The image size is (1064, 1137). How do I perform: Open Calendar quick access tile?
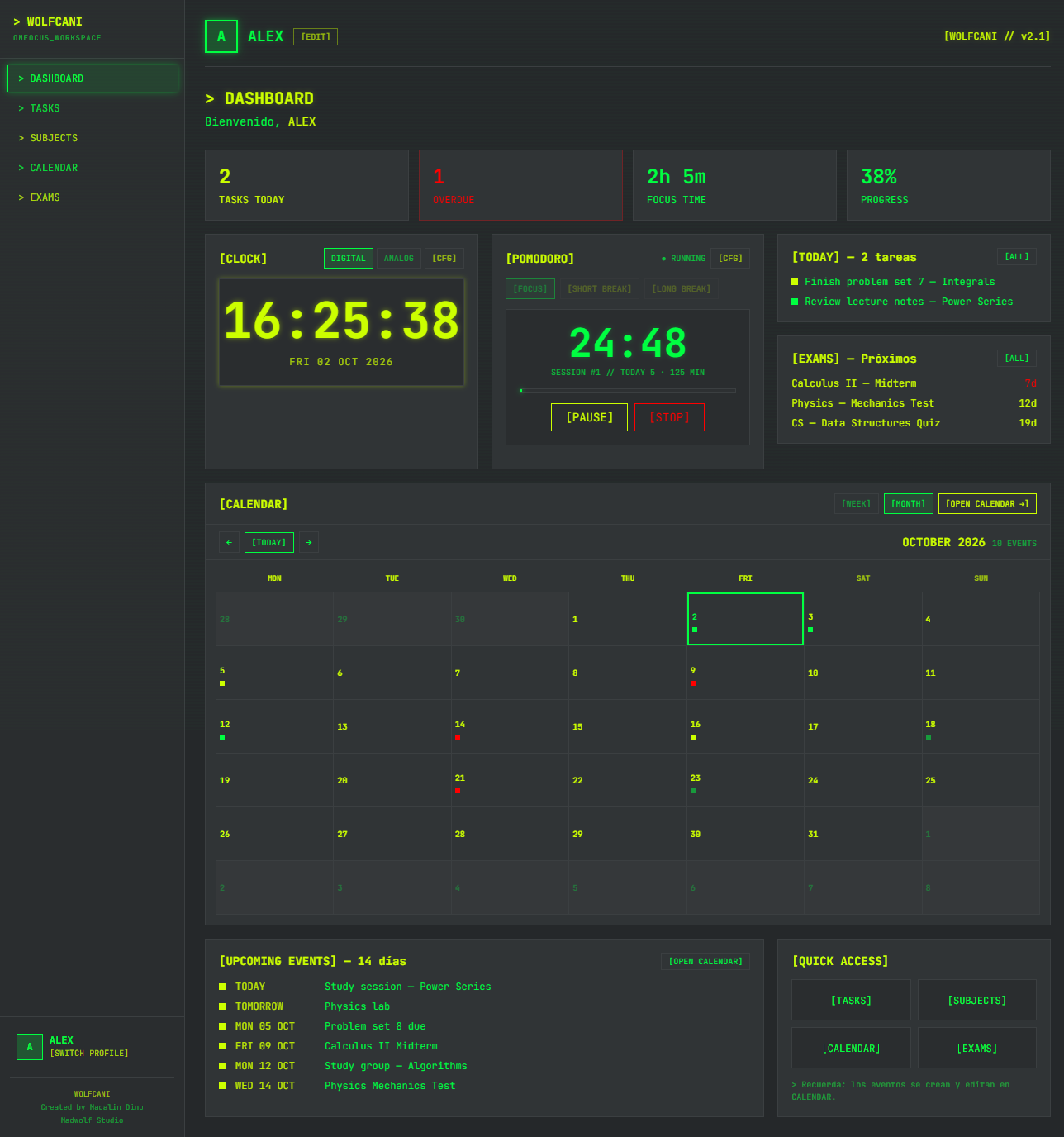tap(851, 1048)
